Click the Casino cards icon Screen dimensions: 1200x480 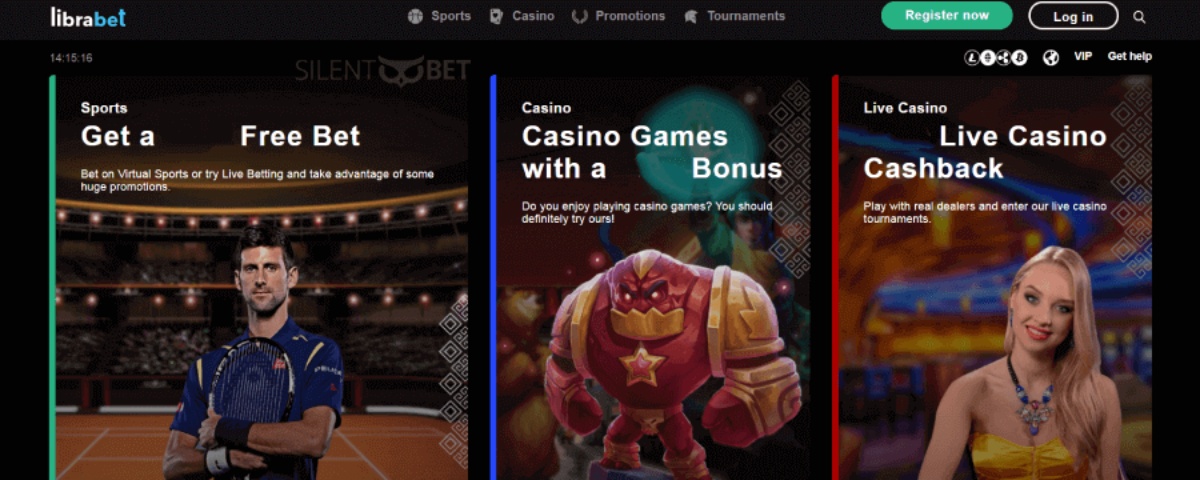click(x=496, y=16)
